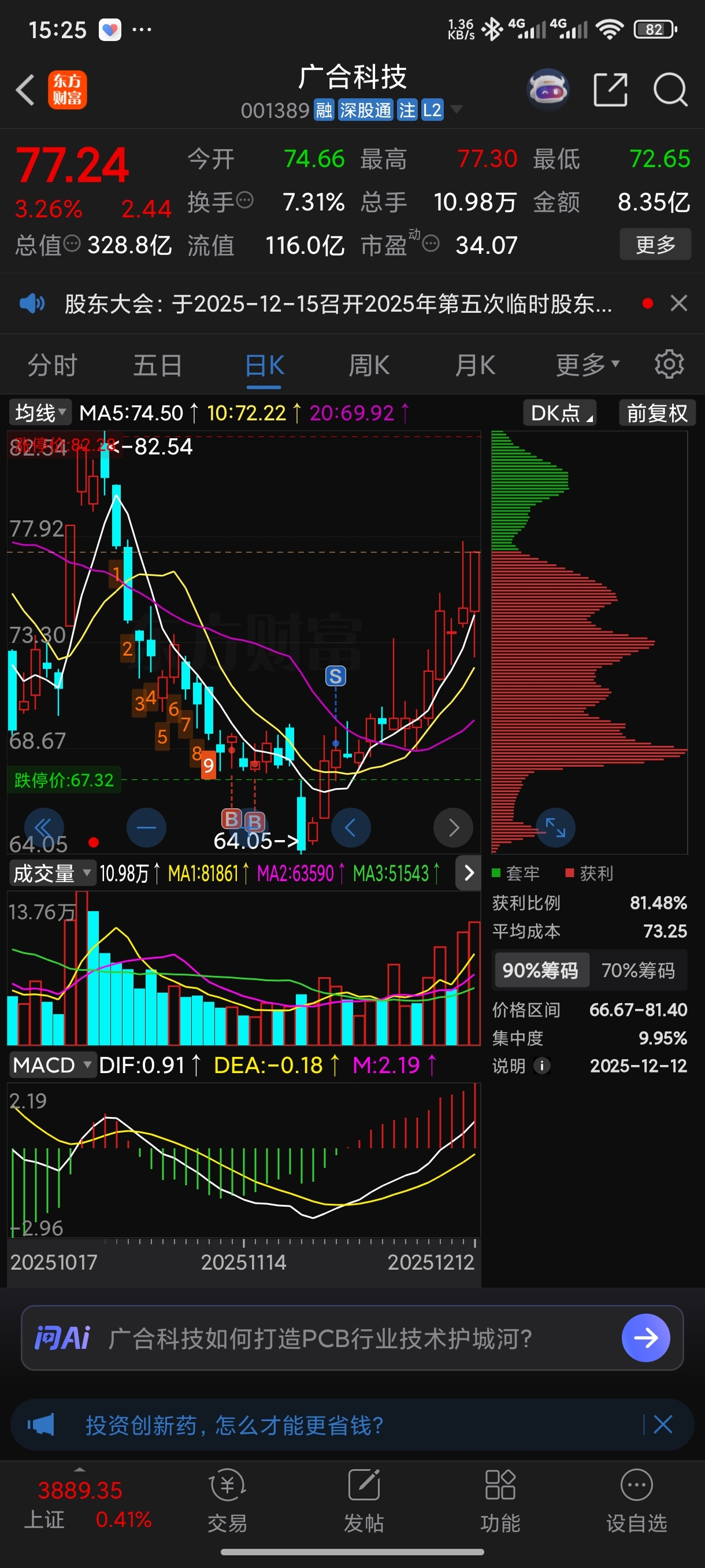Image resolution: width=705 pixels, height=1568 pixels.
Task: Tap the red dot next to announcement
Action: [648, 303]
